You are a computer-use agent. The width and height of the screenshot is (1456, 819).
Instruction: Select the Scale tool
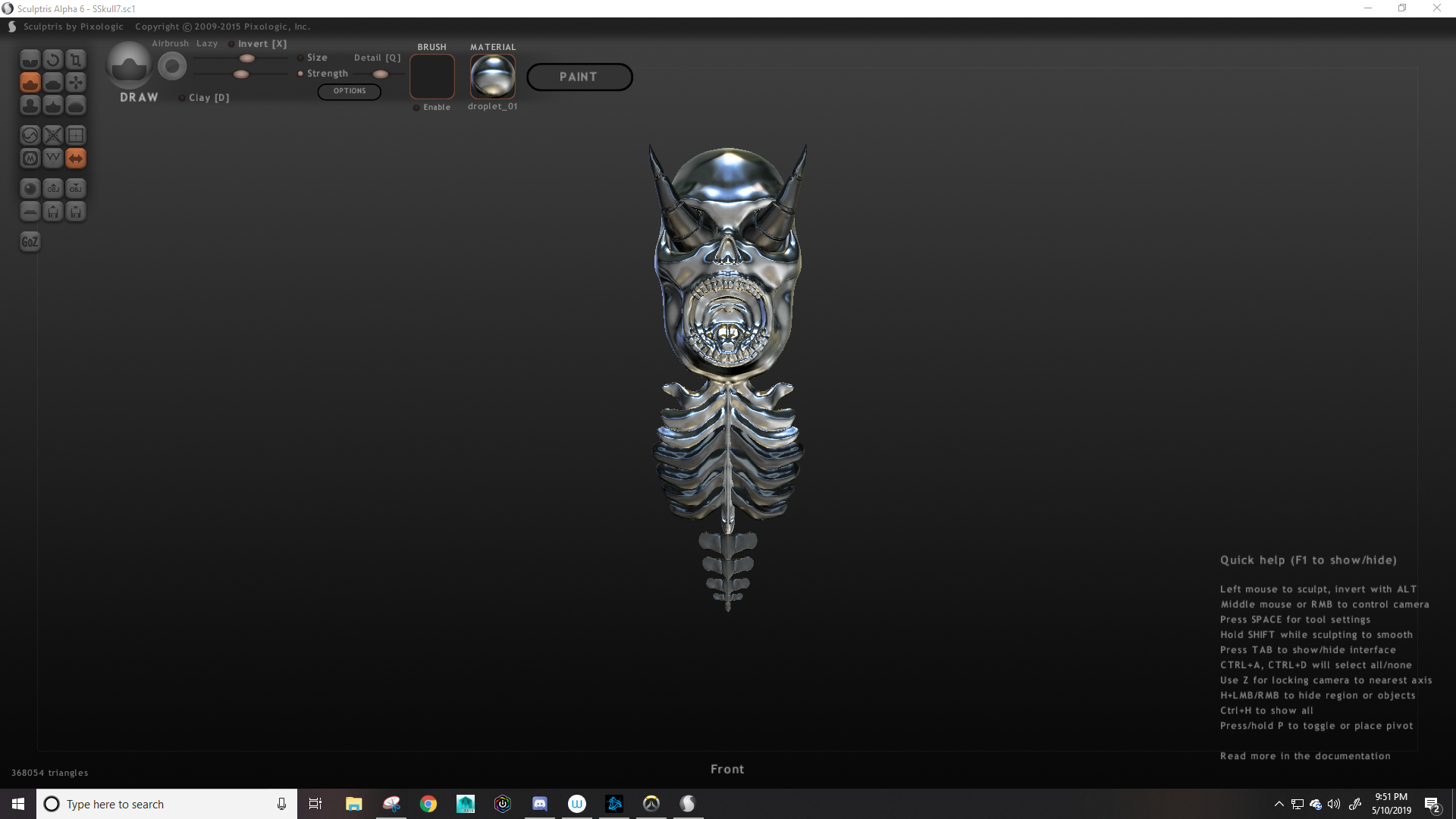pos(76,60)
